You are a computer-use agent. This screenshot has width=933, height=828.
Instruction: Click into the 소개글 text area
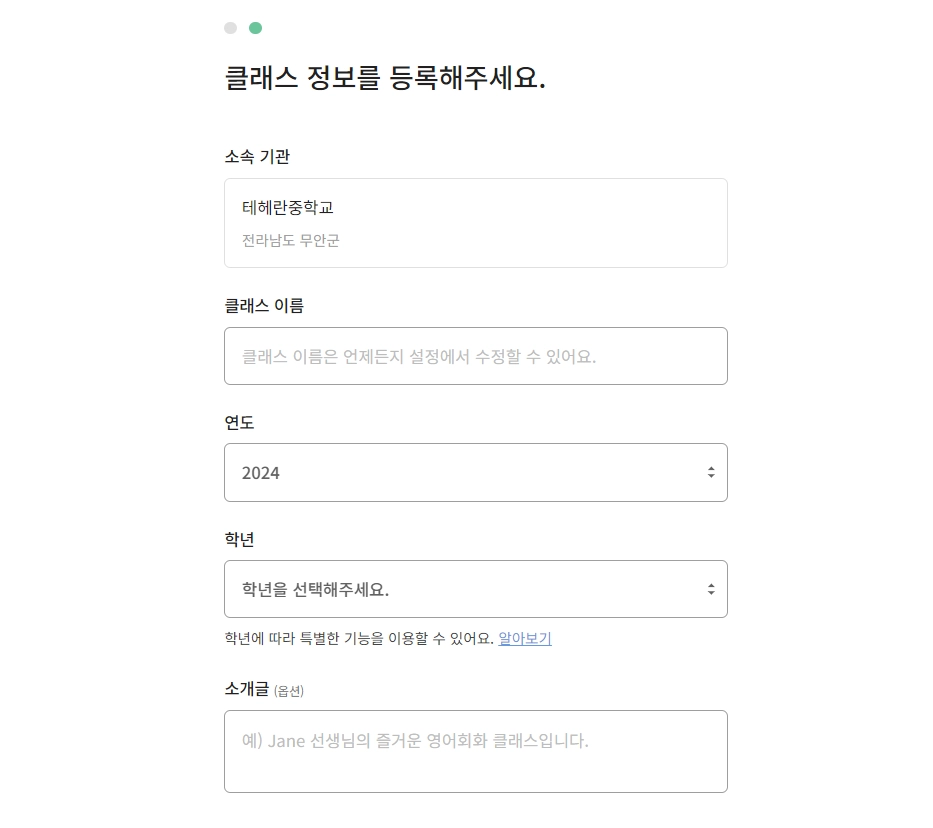point(475,751)
